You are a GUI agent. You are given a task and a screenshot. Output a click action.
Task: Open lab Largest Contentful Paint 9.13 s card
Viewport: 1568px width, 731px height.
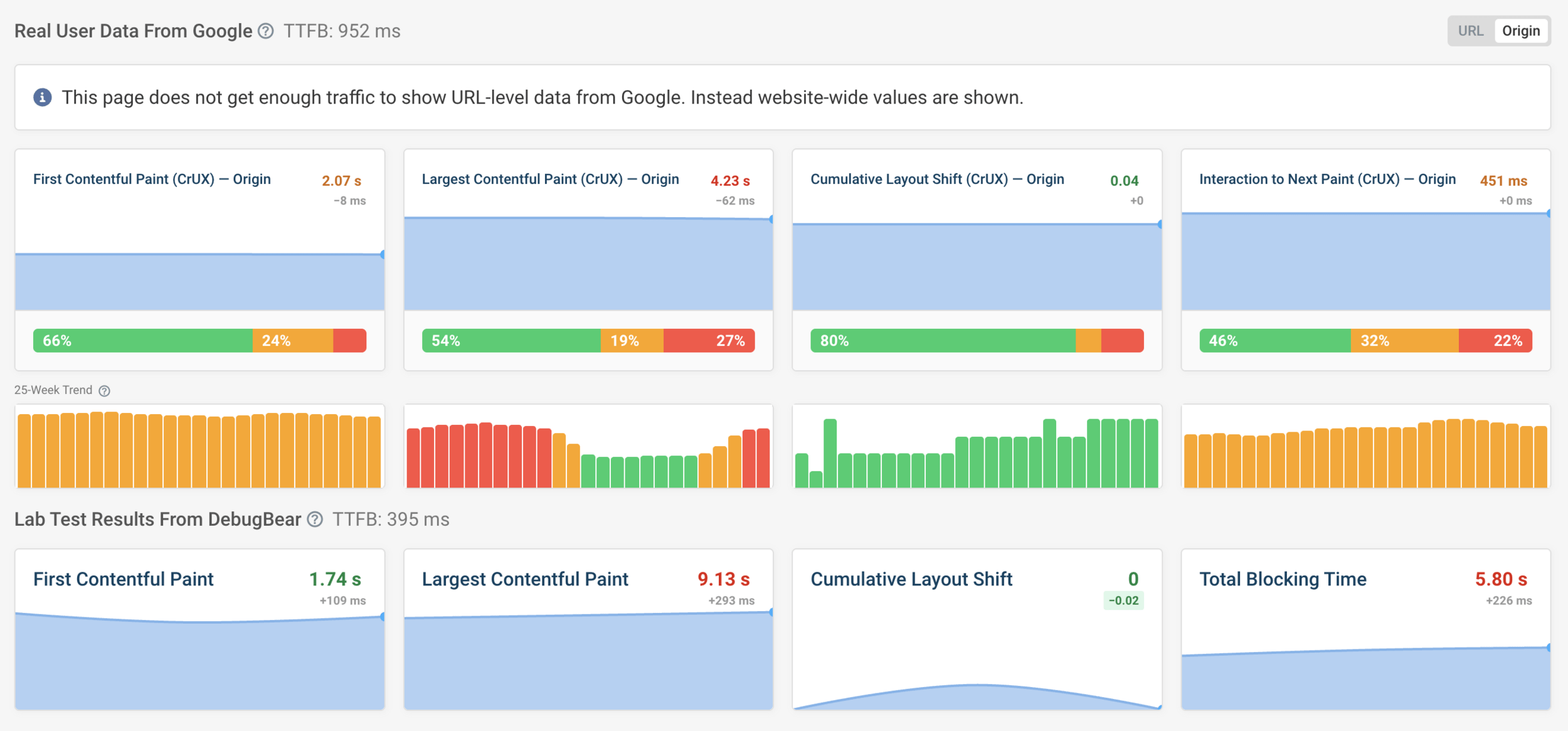[525, 579]
